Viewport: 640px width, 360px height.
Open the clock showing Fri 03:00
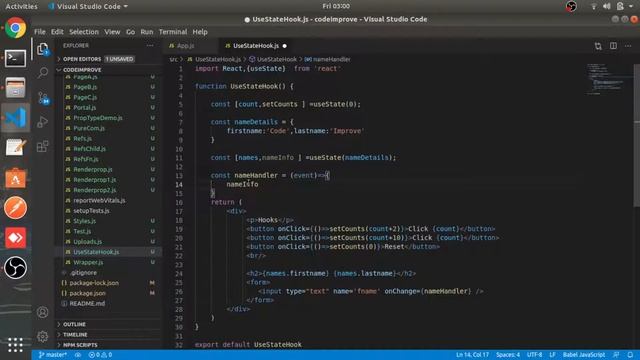[336, 6]
